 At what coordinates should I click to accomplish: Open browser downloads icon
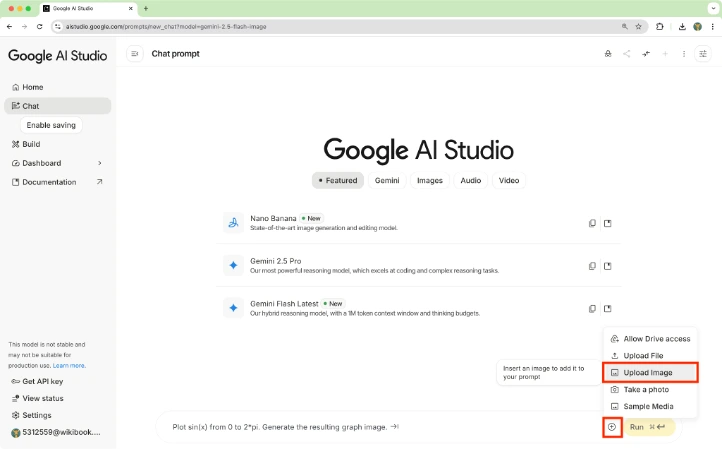tap(682, 27)
